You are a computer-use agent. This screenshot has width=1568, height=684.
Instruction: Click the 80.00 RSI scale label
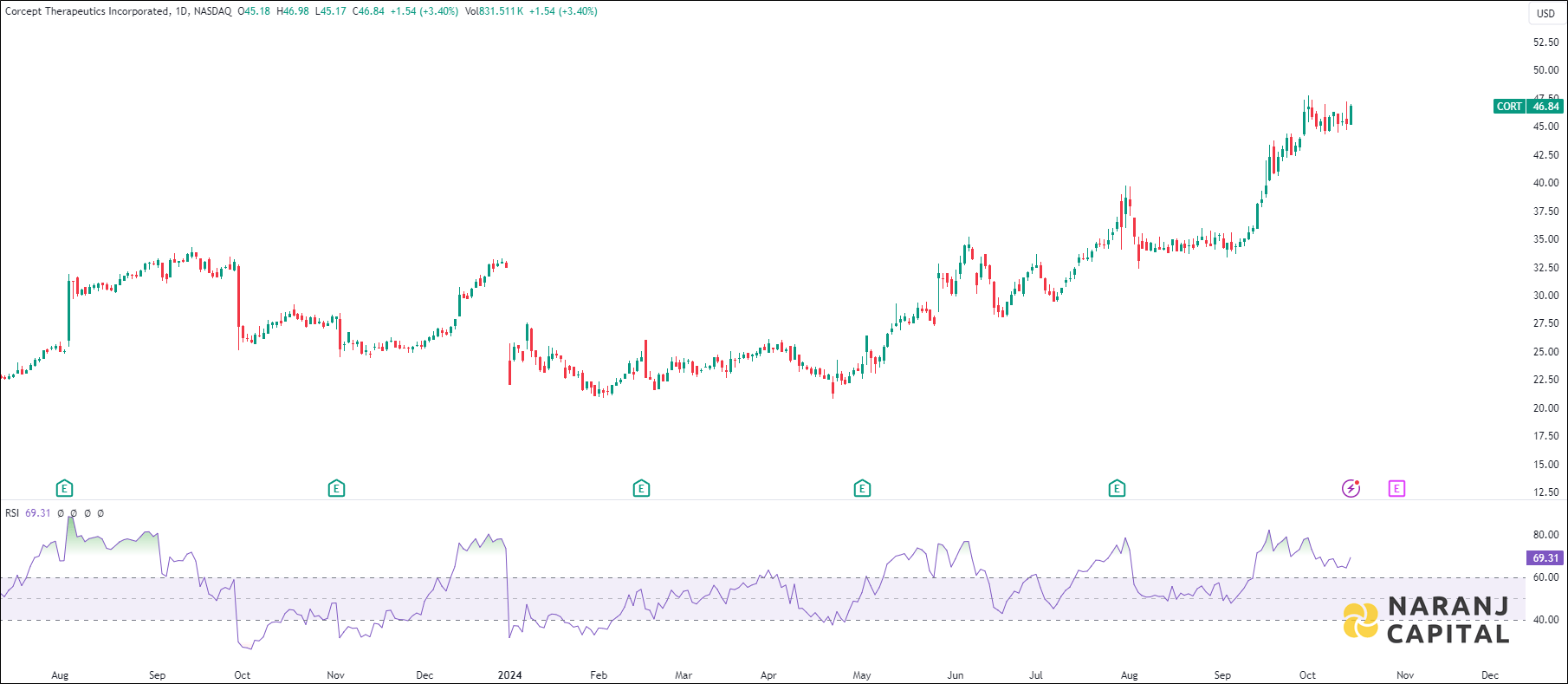click(x=1545, y=535)
